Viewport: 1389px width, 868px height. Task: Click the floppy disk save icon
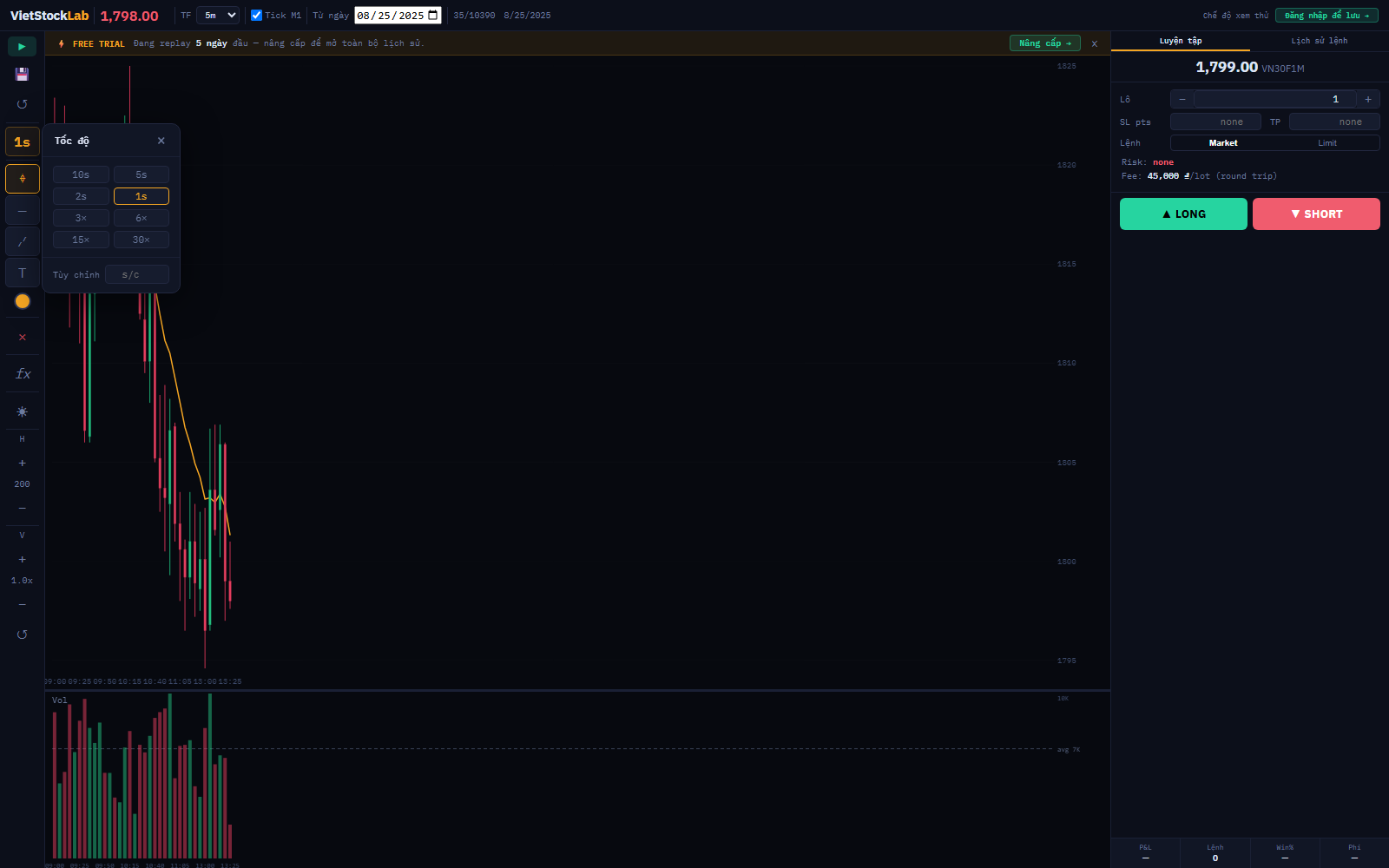pyautogui.click(x=22, y=75)
